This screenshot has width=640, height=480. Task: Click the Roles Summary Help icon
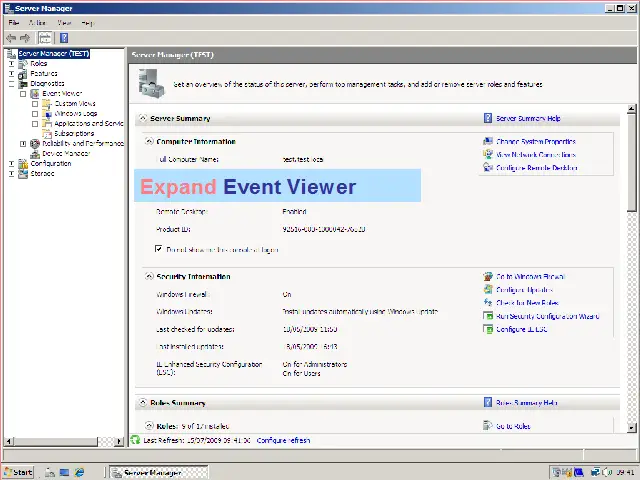[x=488, y=402]
